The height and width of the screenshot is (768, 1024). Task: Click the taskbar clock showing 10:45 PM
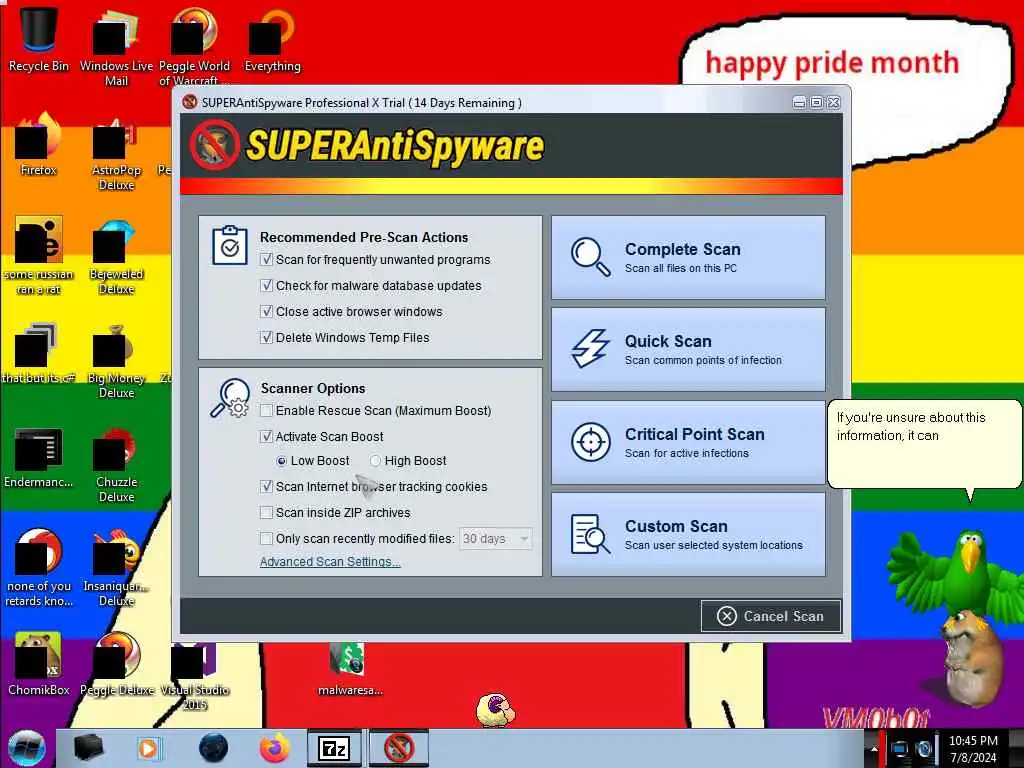[x=973, y=749]
